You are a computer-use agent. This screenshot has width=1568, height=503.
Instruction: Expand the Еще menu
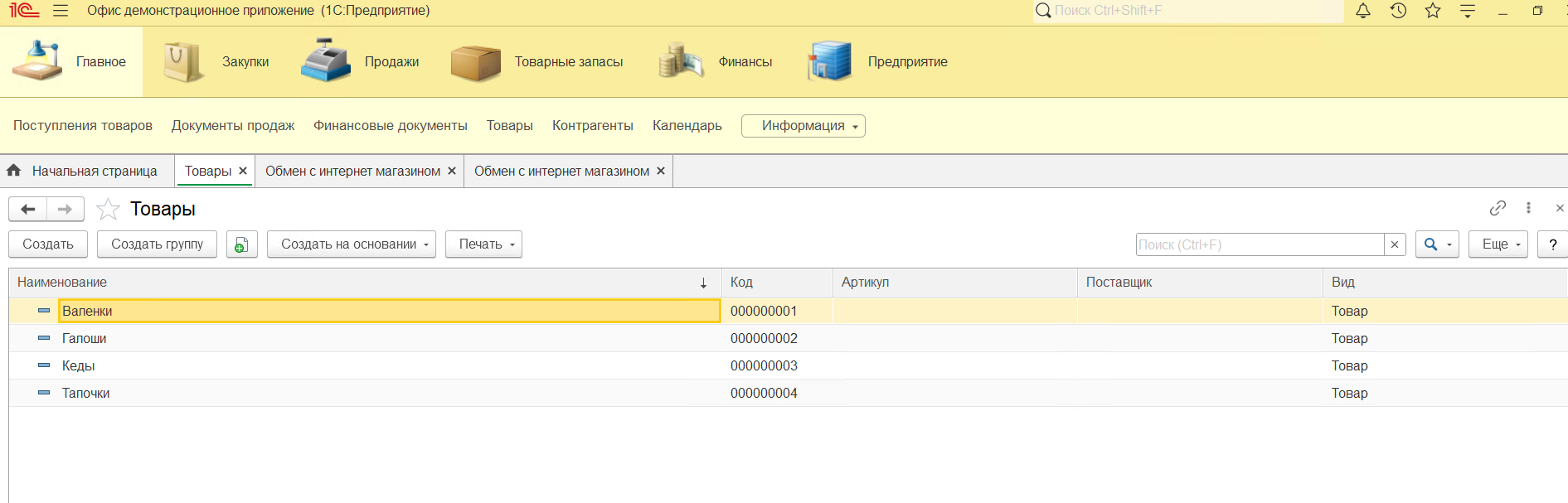coord(1498,244)
